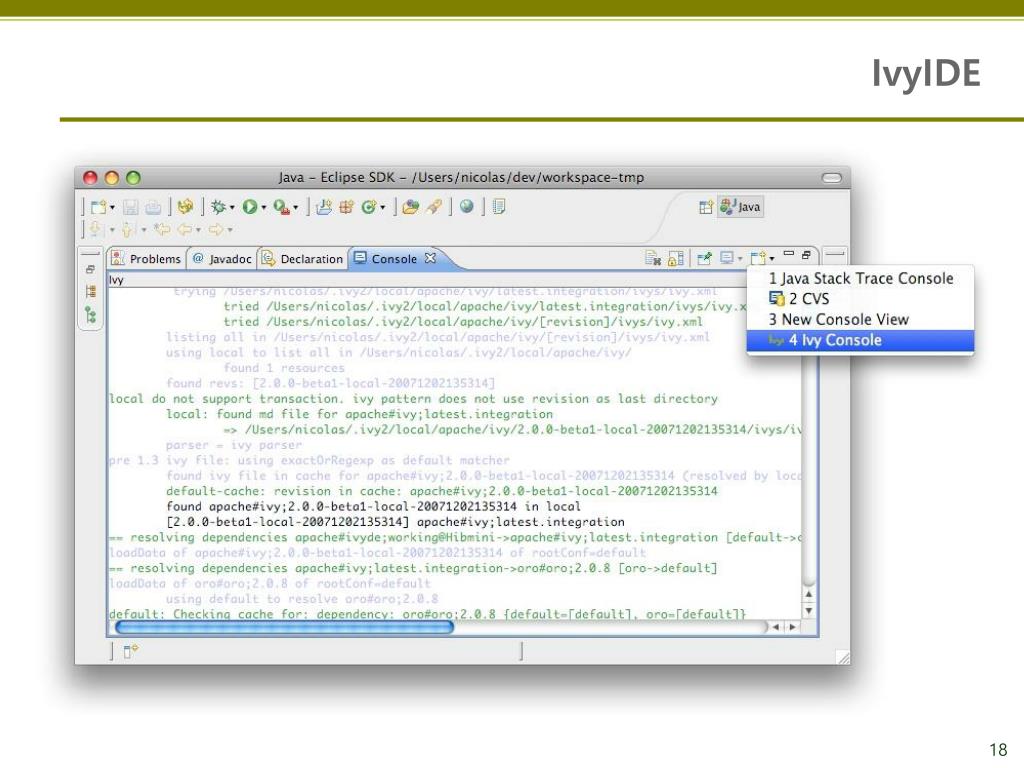Click the New wizard toolbar icon
1024x768 pixels.
click(98, 207)
